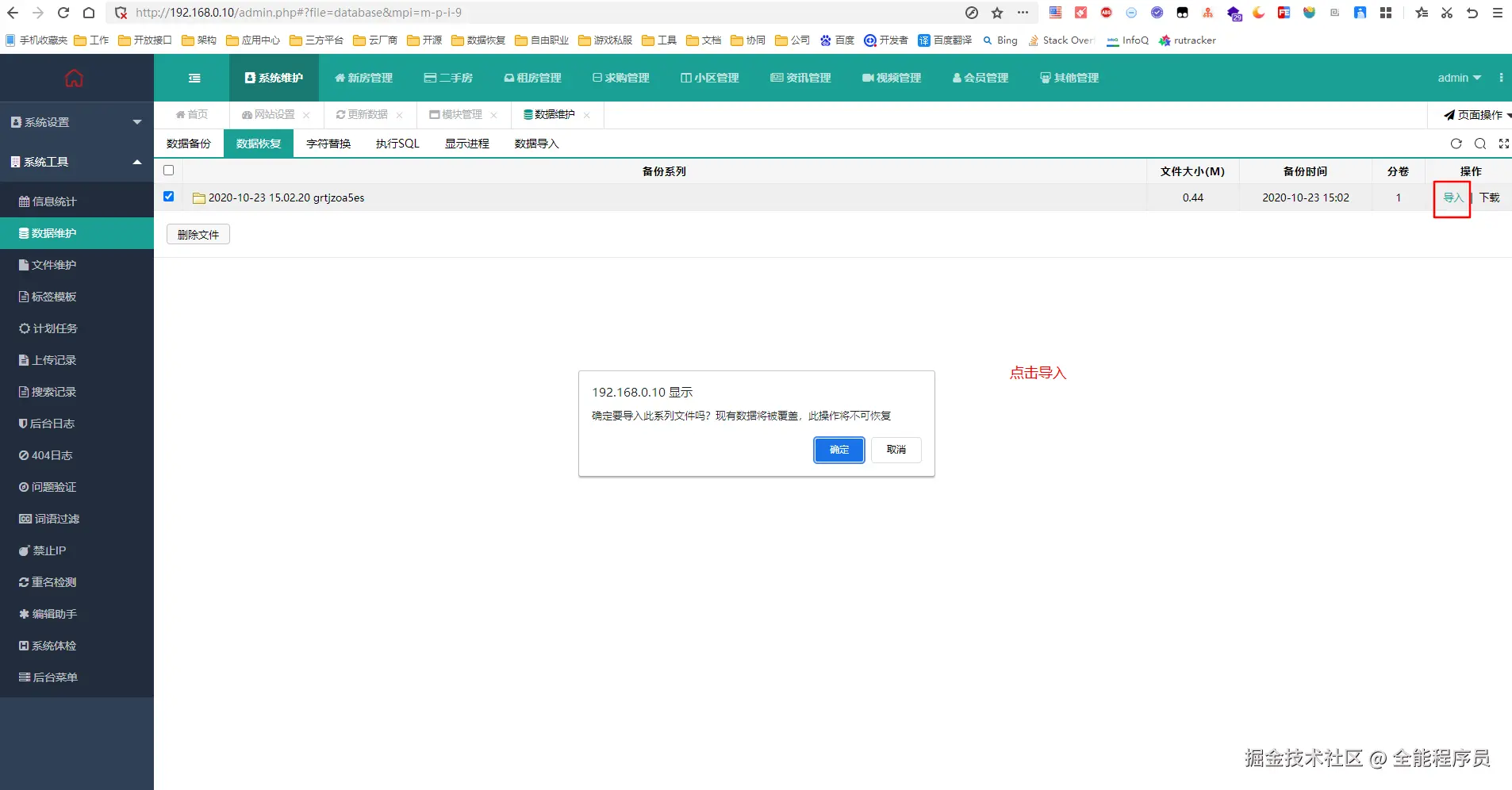
Task: Open the 百度翻译 bookmark
Action: click(945, 40)
